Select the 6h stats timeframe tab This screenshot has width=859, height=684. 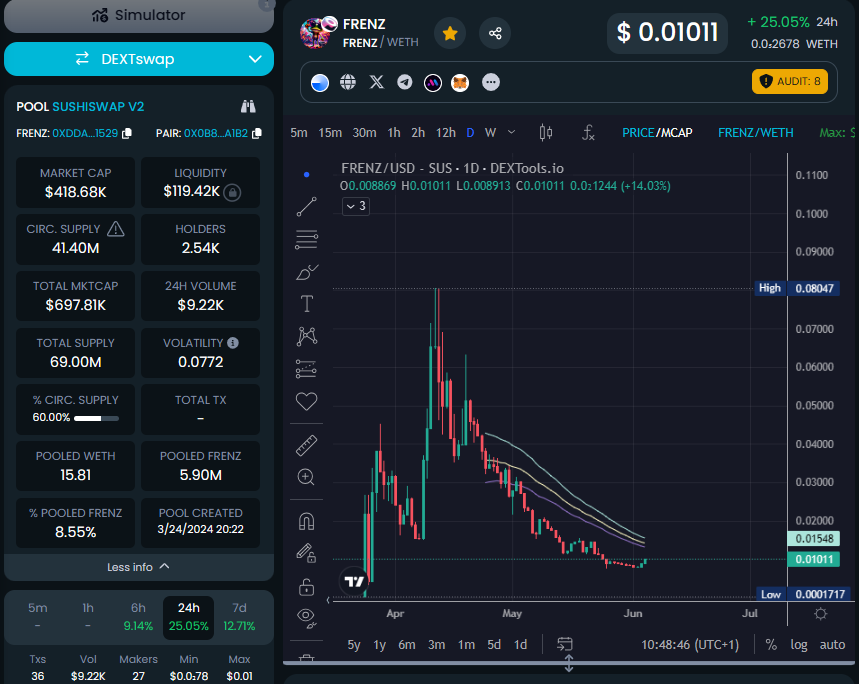point(138,616)
